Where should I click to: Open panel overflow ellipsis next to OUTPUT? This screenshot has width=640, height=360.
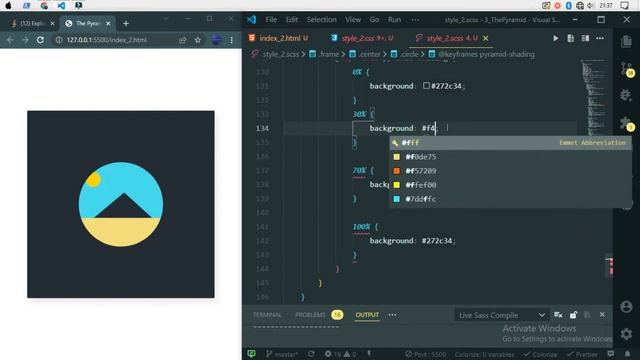click(x=392, y=315)
